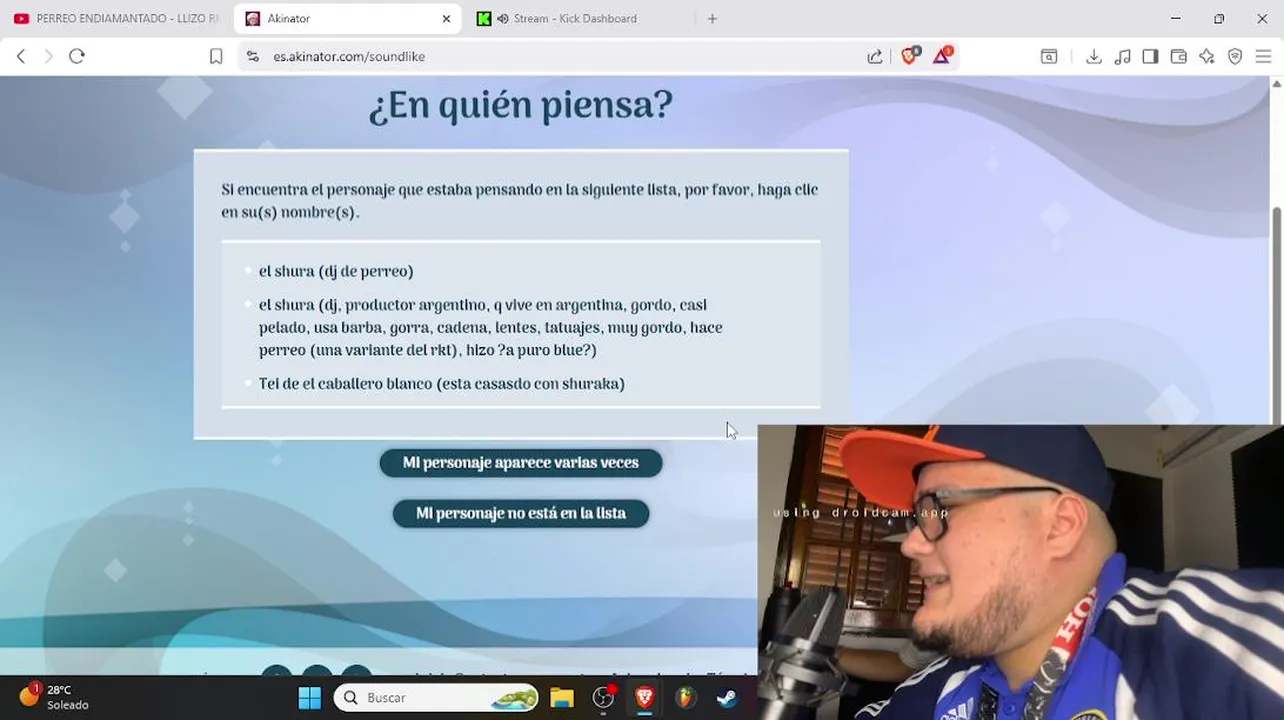
Task: Click the taskbar Buscar search box
Action: pyautogui.click(x=435, y=697)
